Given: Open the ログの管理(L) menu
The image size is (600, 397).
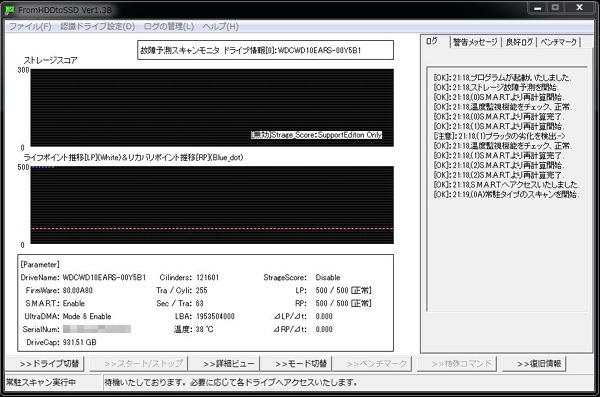Looking at the screenshot, I should [x=169, y=26].
